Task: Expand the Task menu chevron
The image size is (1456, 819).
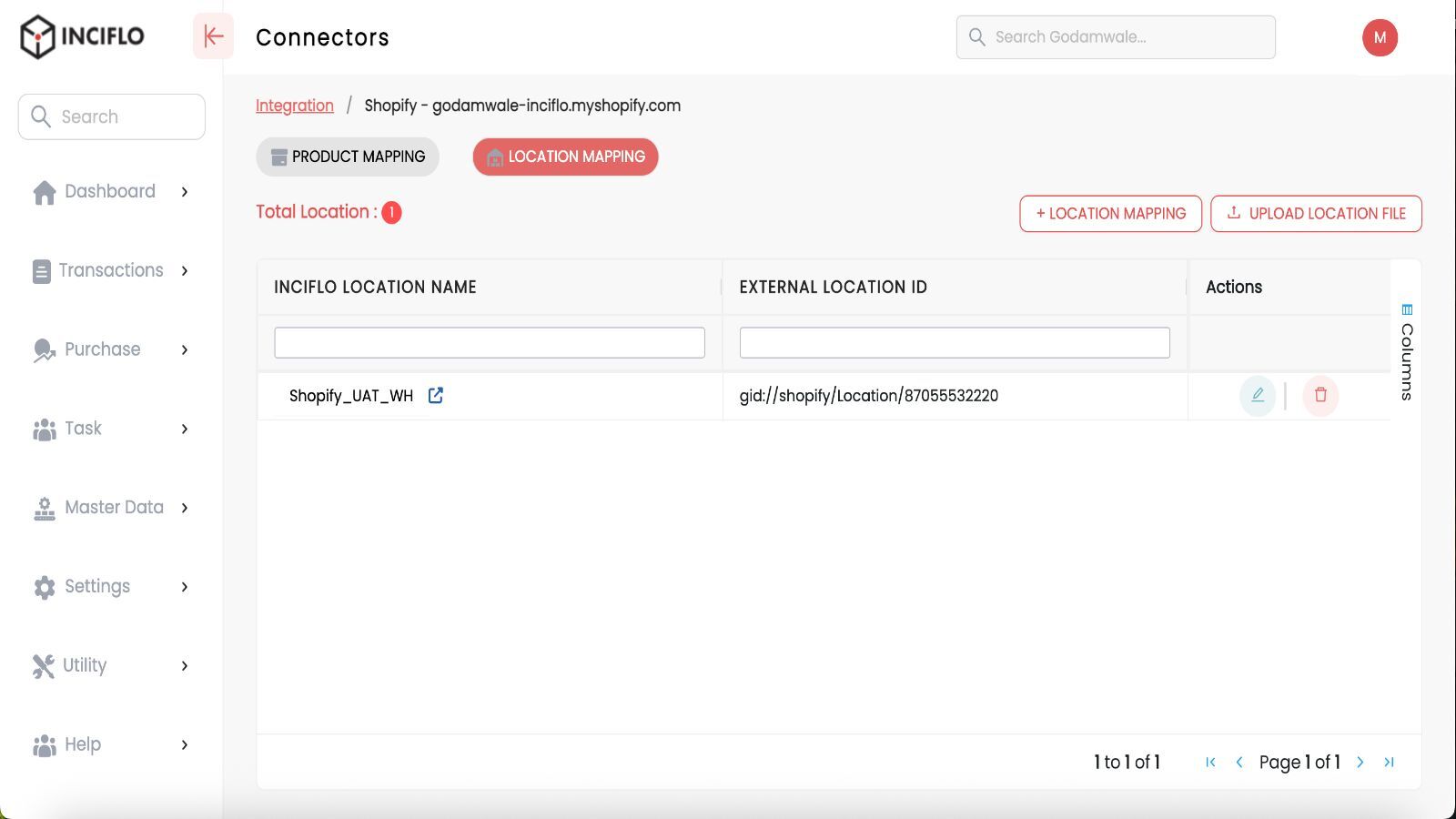Action: (185, 429)
